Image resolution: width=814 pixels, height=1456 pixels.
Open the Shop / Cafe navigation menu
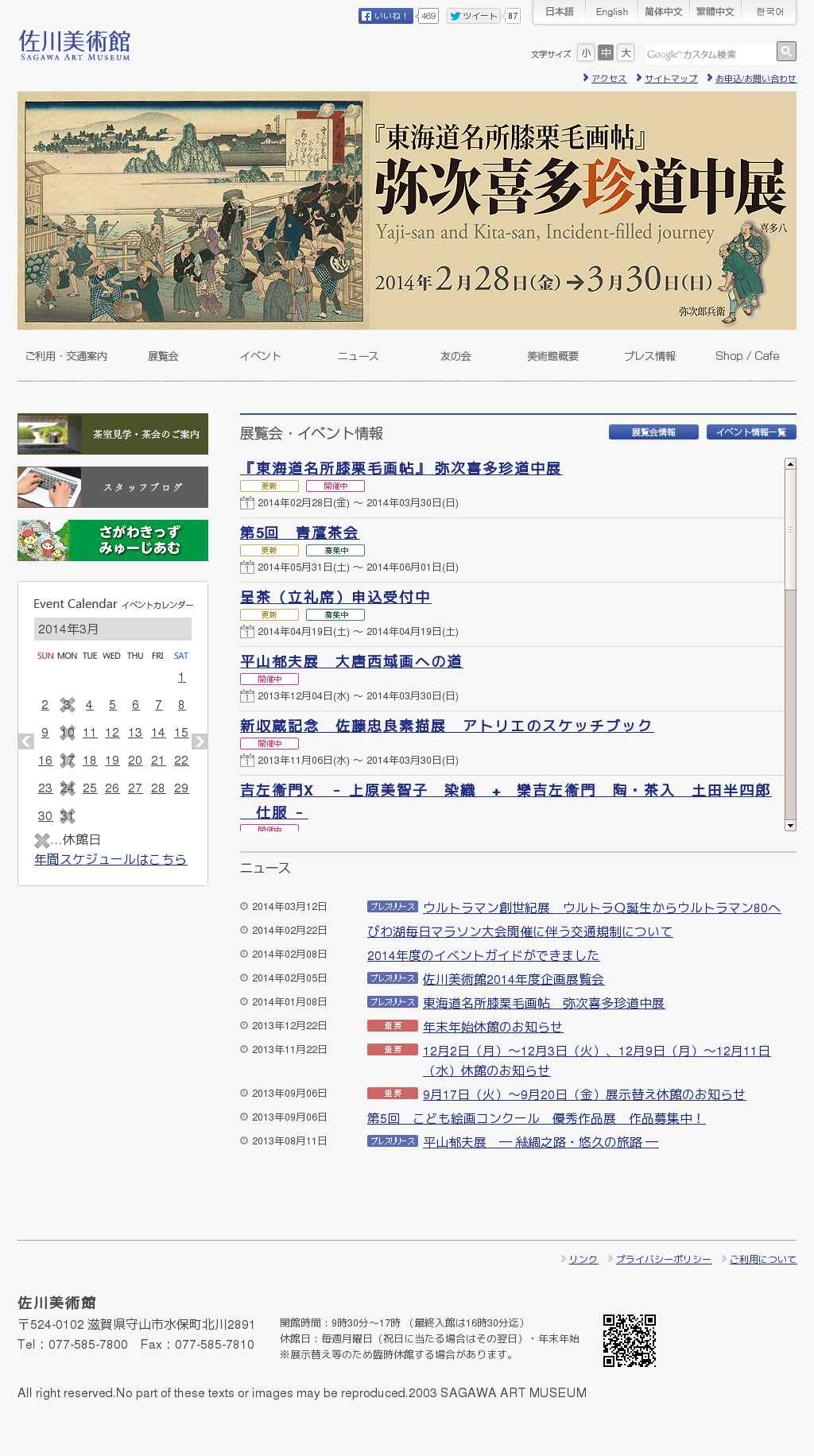(x=746, y=356)
